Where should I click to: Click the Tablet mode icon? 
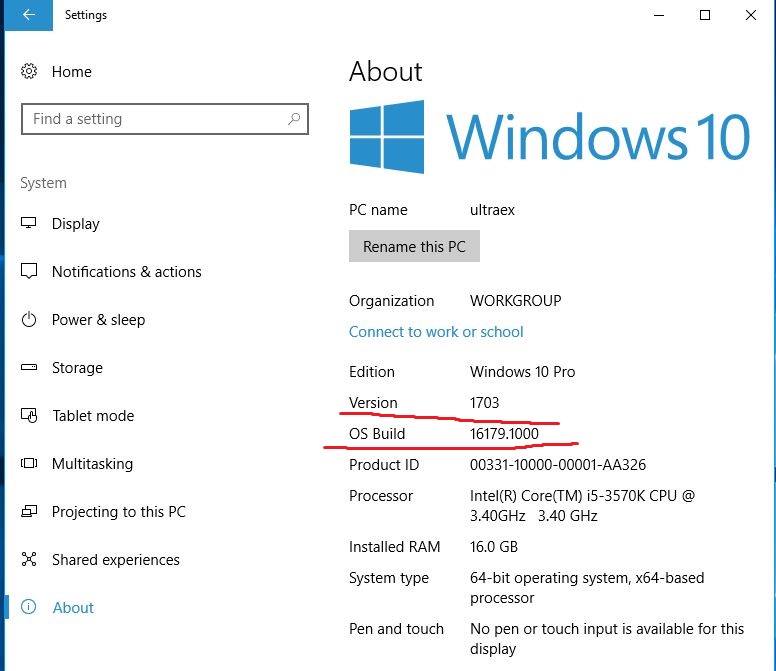[29, 415]
